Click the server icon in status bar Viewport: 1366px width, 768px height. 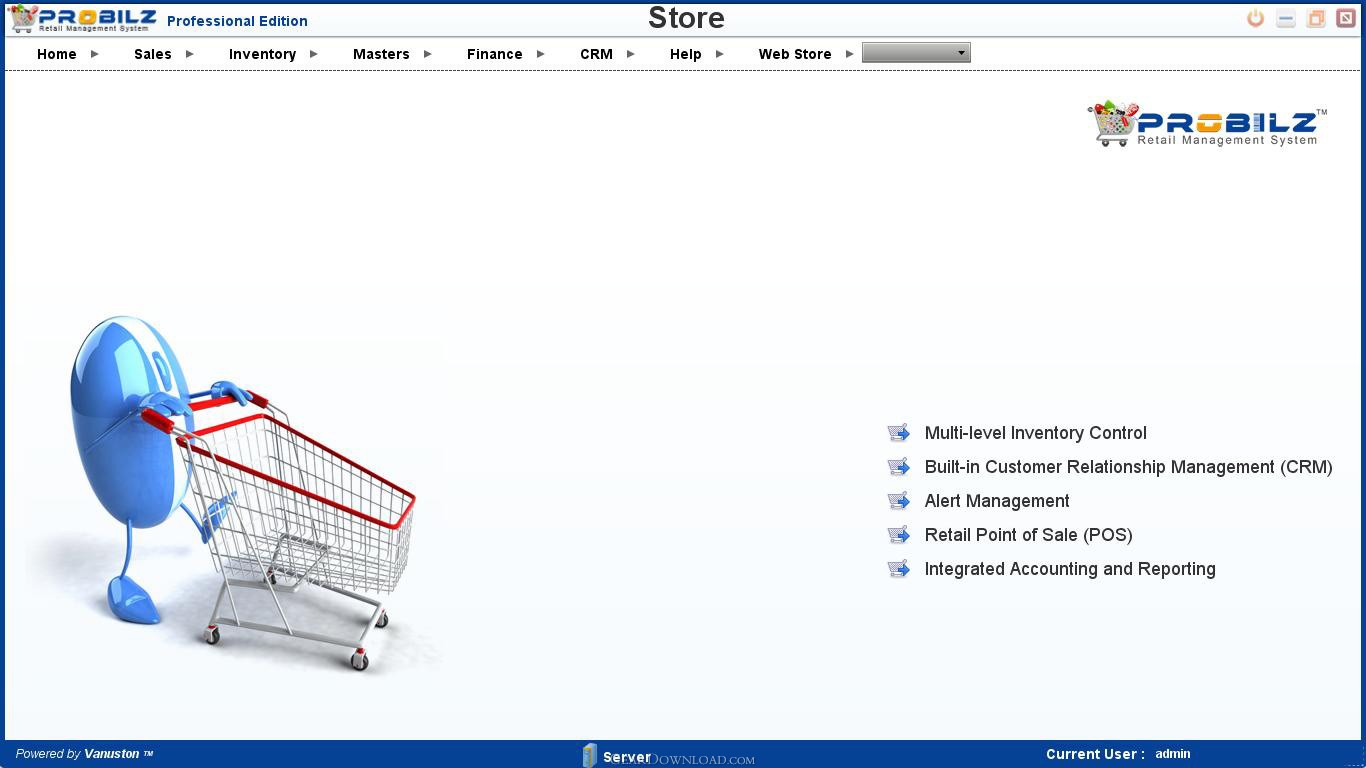click(x=590, y=755)
